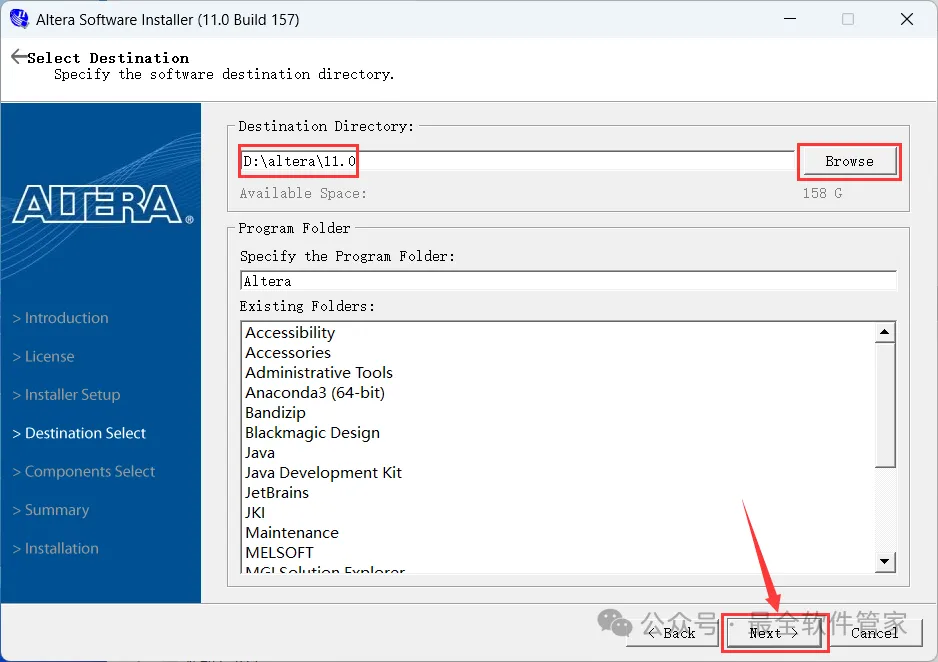The image size is (938, 662).
Task: Click the Altera logo in the sidebar
Action: click(103, 205)
